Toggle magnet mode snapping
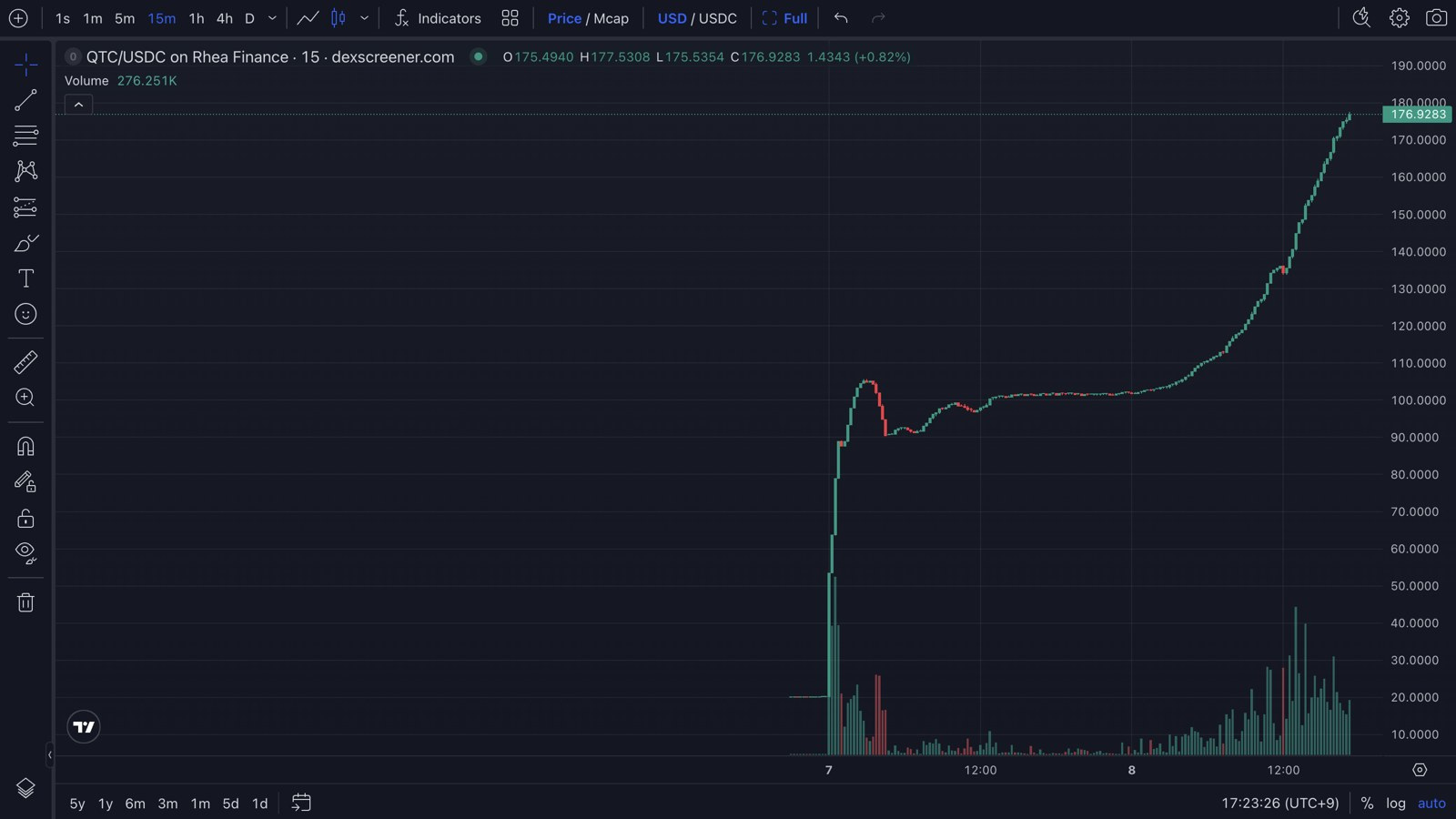Image resolution: width=1456 pixels, height=819 pixels. [25, 446]
